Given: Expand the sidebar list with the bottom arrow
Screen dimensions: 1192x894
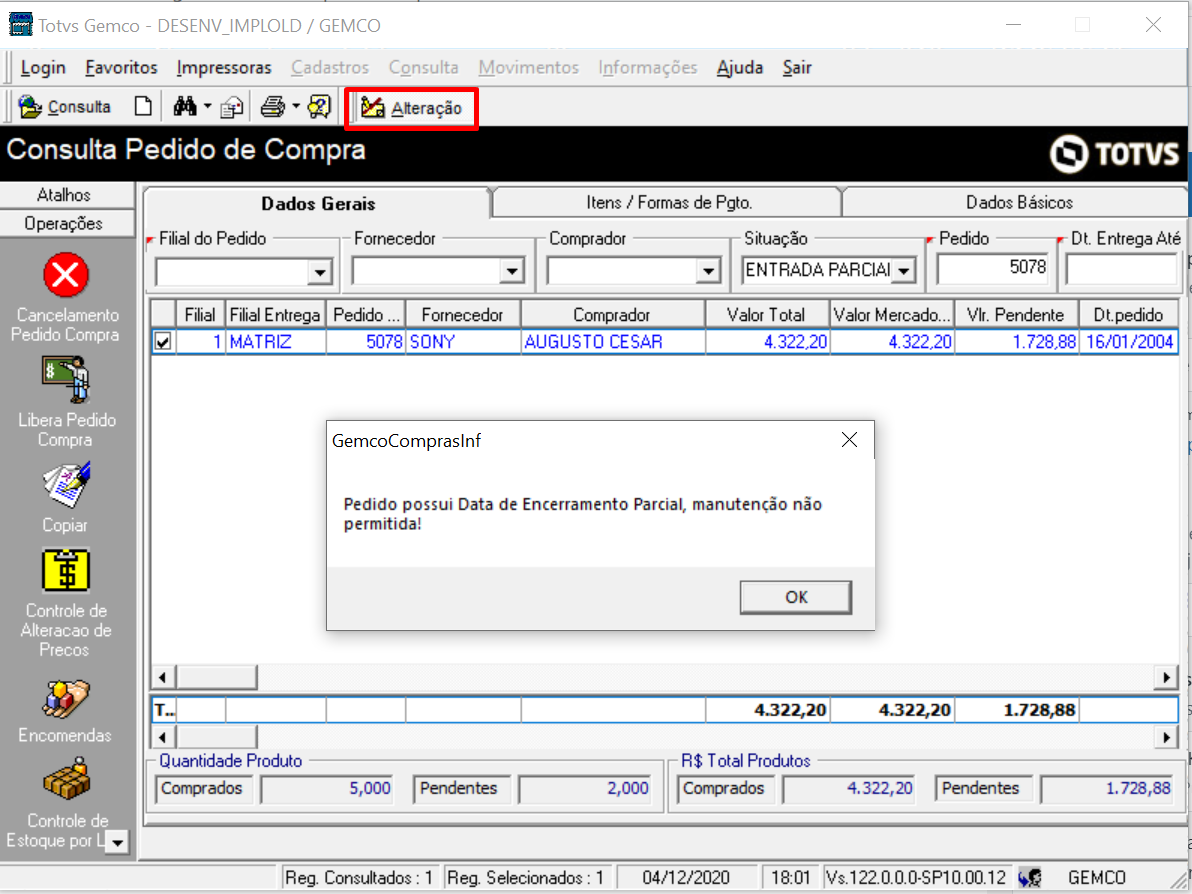Looking at the screenshot, I should click(117, 842).
